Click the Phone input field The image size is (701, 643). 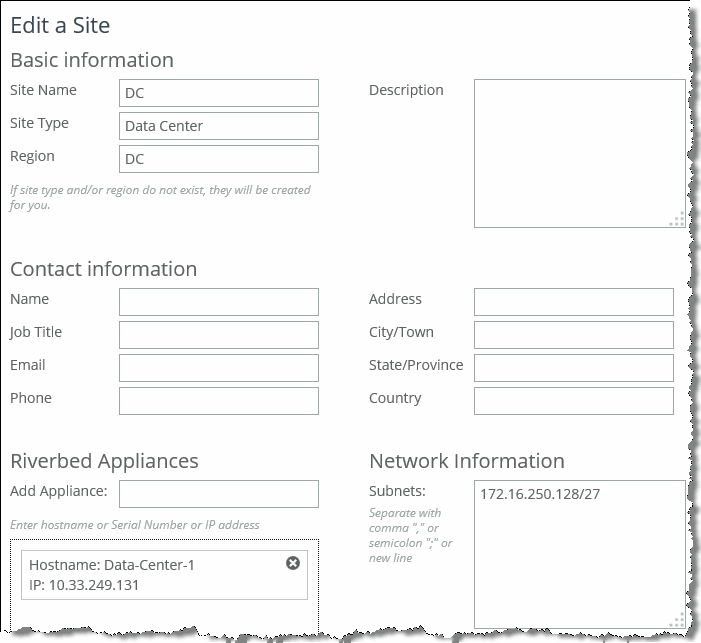point(218,401)
